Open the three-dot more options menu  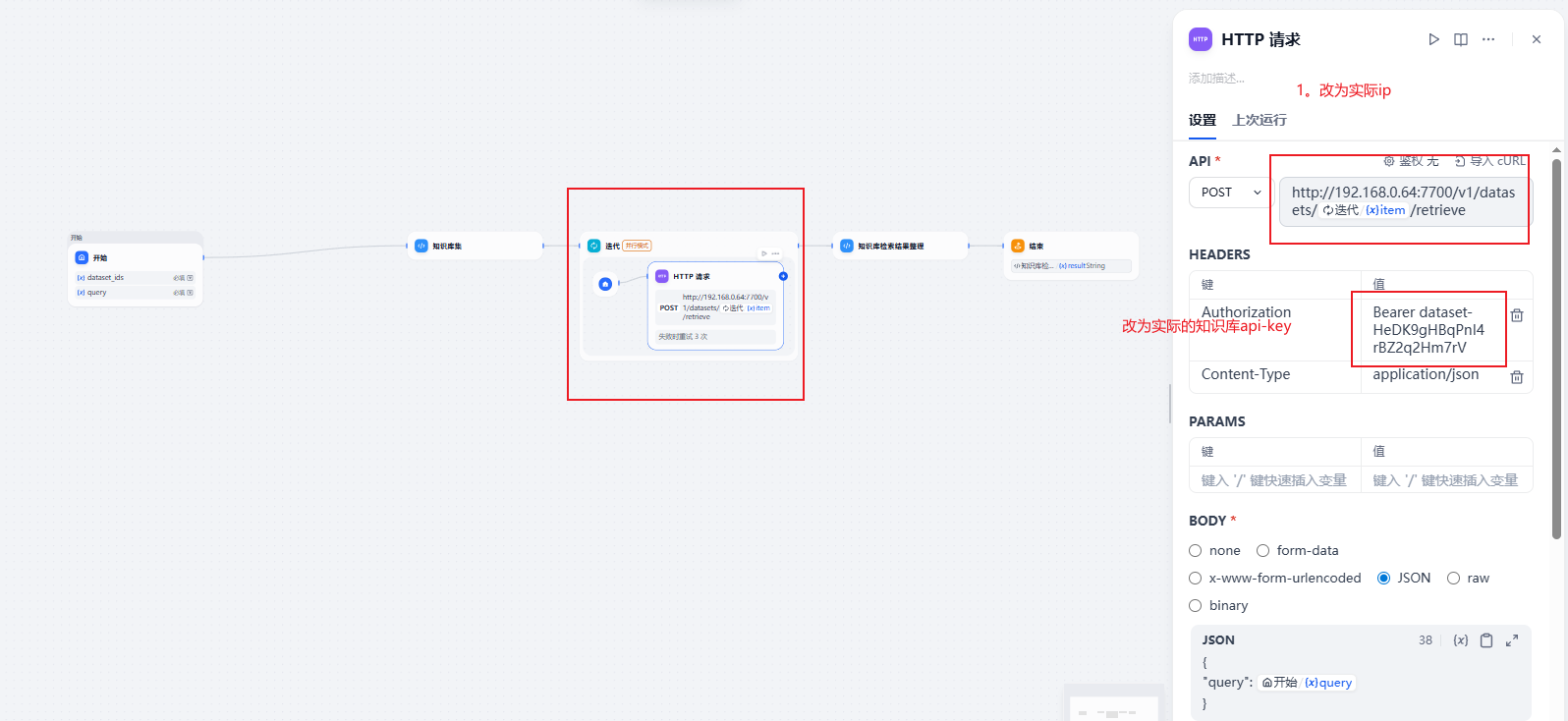coord(1488,39)
